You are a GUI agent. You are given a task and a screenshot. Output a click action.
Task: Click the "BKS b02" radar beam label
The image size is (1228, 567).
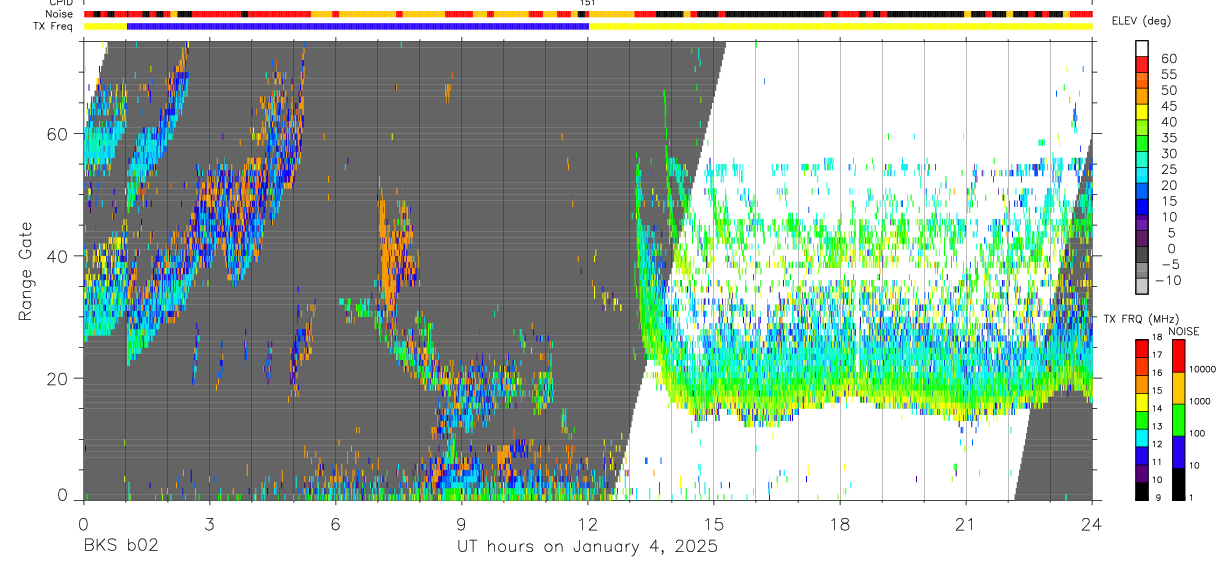point(120,546)
